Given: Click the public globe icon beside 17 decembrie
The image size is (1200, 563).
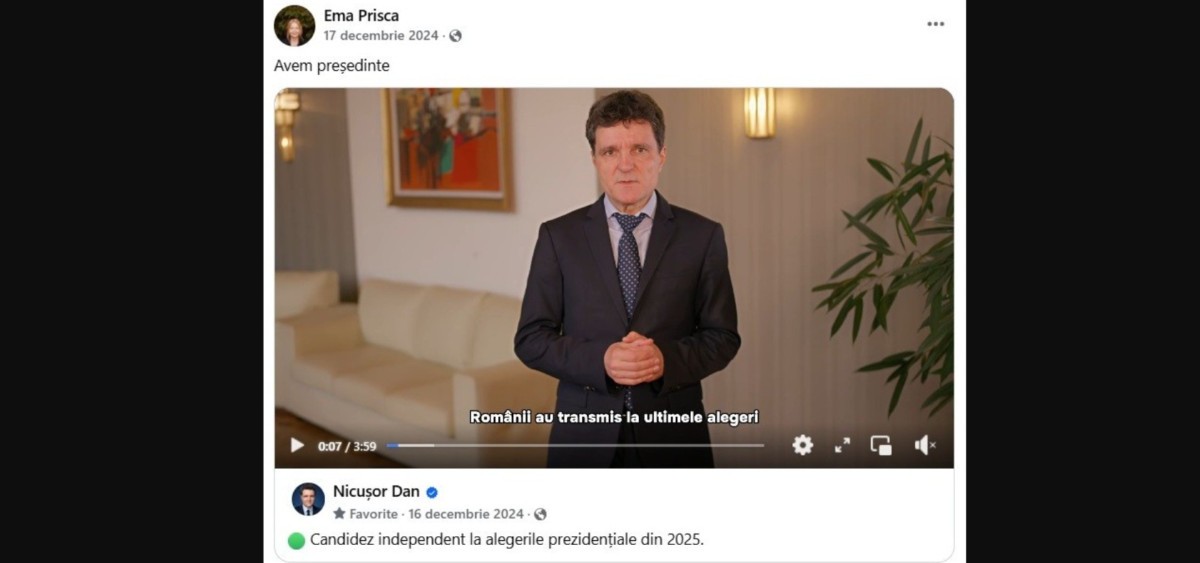Looking at the screenshot, I should pyautogui.click(x=456, y=35).
